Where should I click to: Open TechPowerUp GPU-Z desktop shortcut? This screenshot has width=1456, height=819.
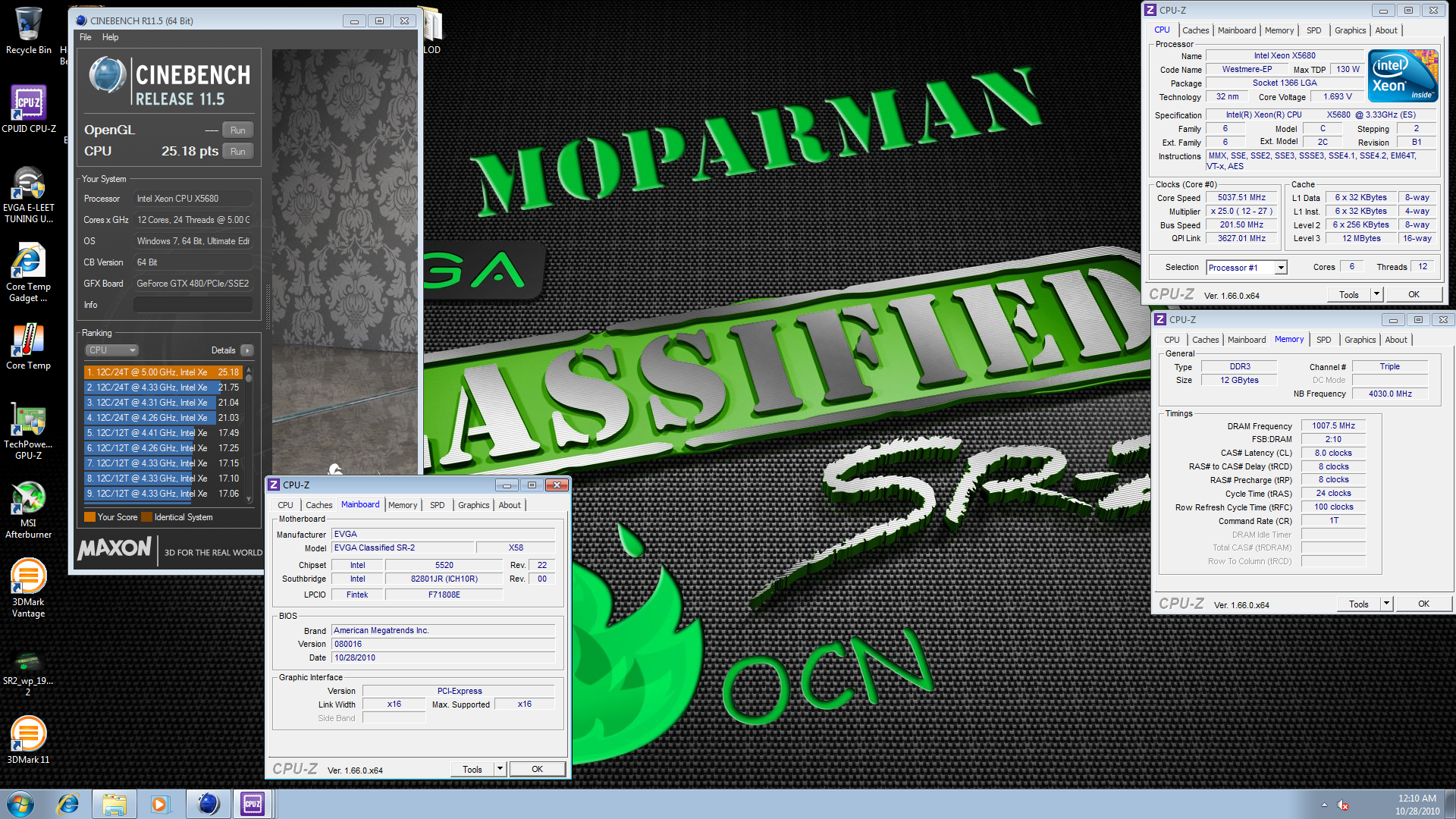click(x=28, y=431)
